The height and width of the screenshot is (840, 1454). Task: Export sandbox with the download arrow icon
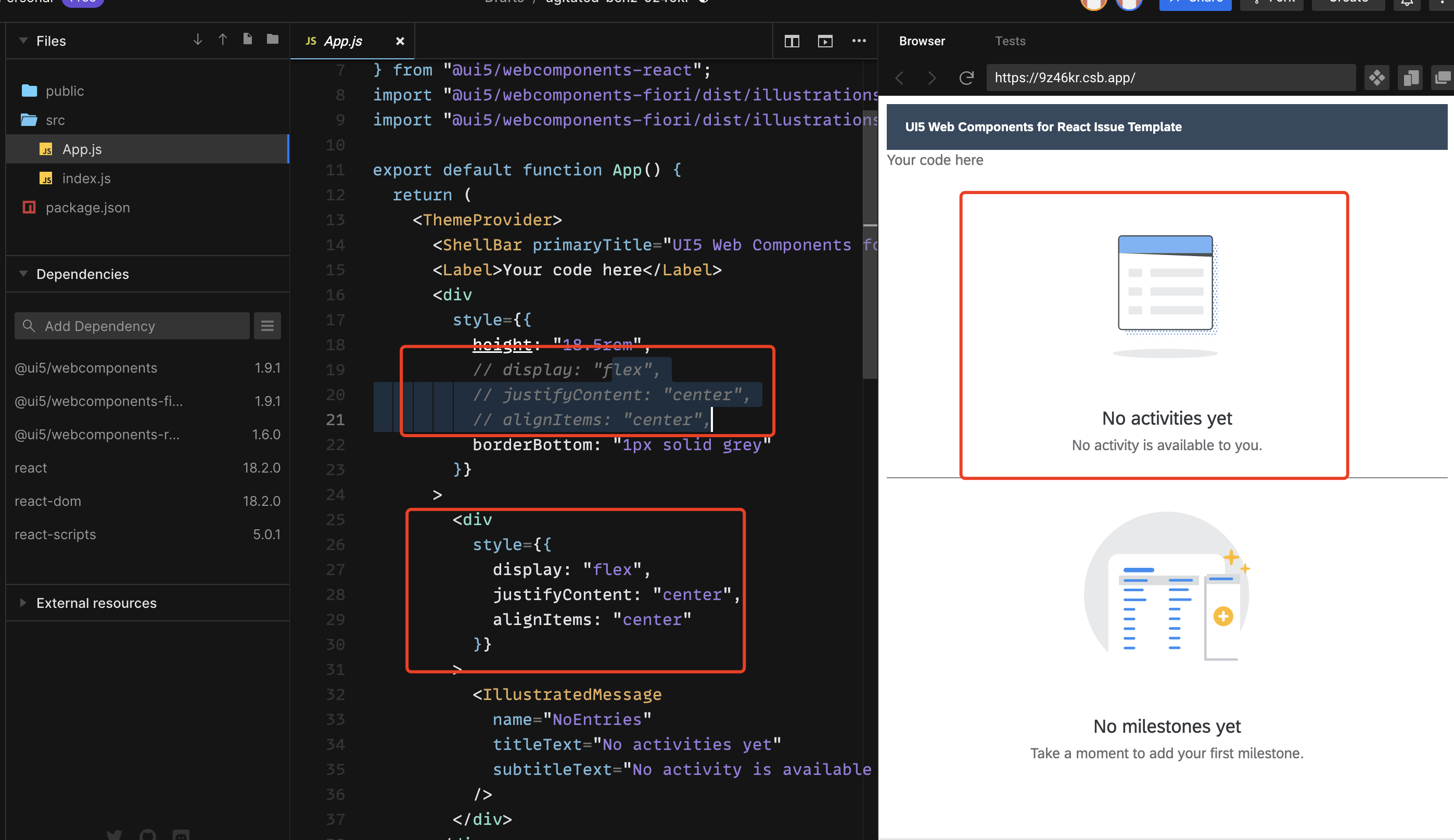point(198,39)
